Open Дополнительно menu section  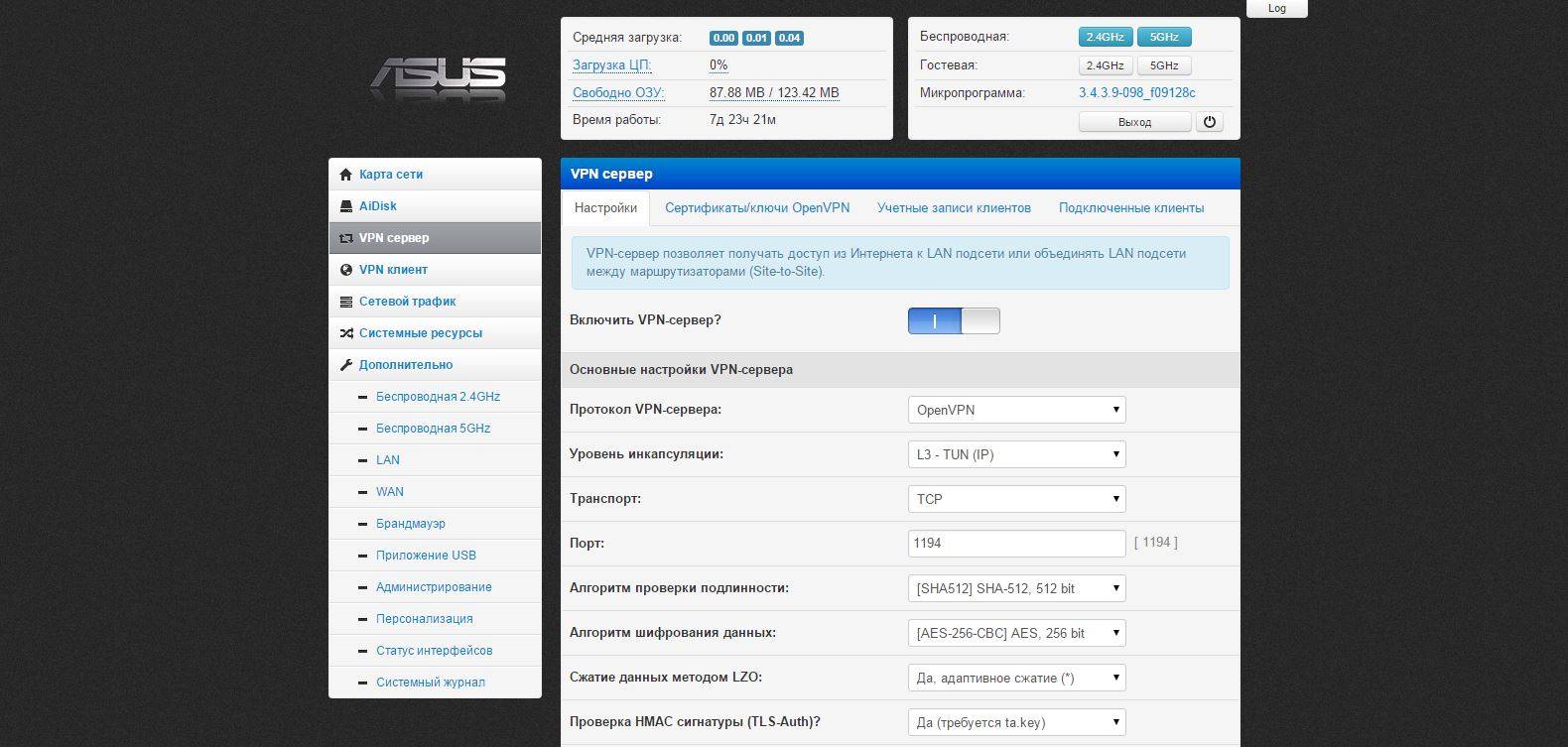point(435,365)
